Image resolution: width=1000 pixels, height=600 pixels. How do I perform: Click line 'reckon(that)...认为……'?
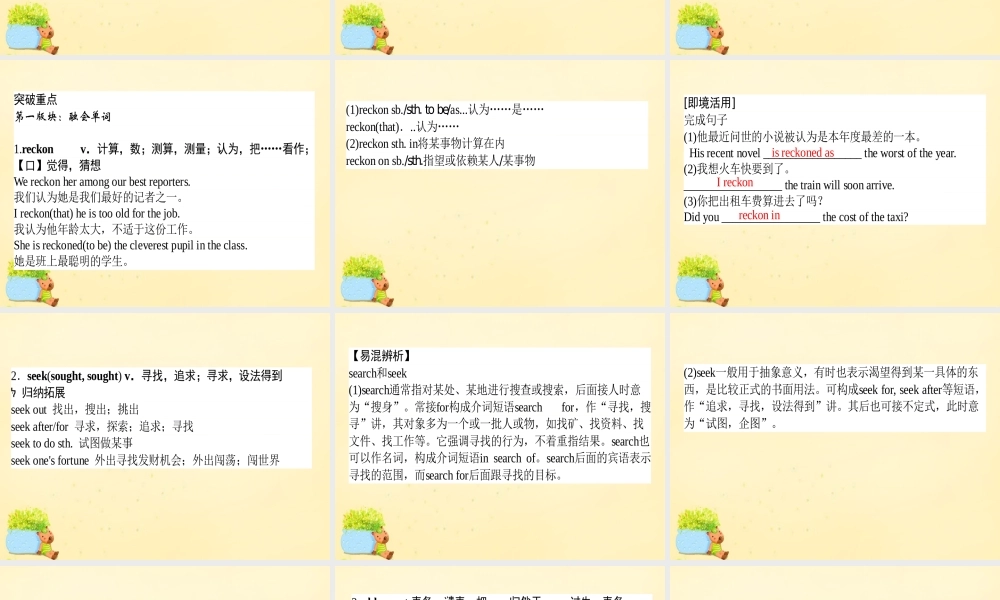click(x=402, y=127)
